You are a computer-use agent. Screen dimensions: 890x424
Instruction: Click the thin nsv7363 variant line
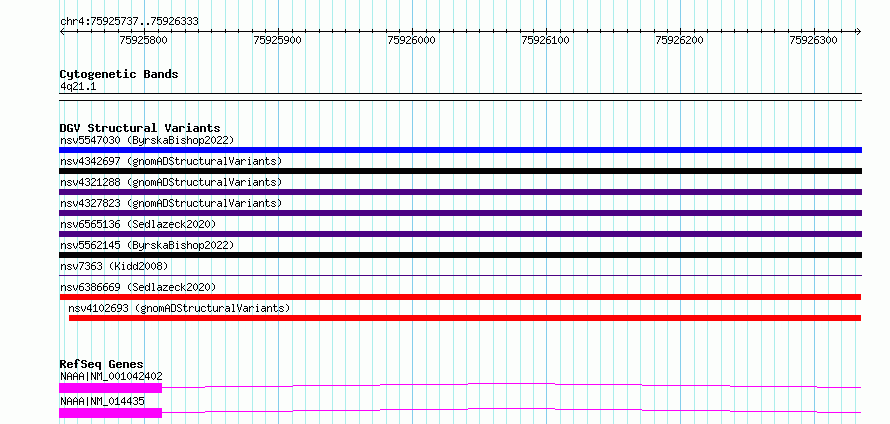coord(460,276)
